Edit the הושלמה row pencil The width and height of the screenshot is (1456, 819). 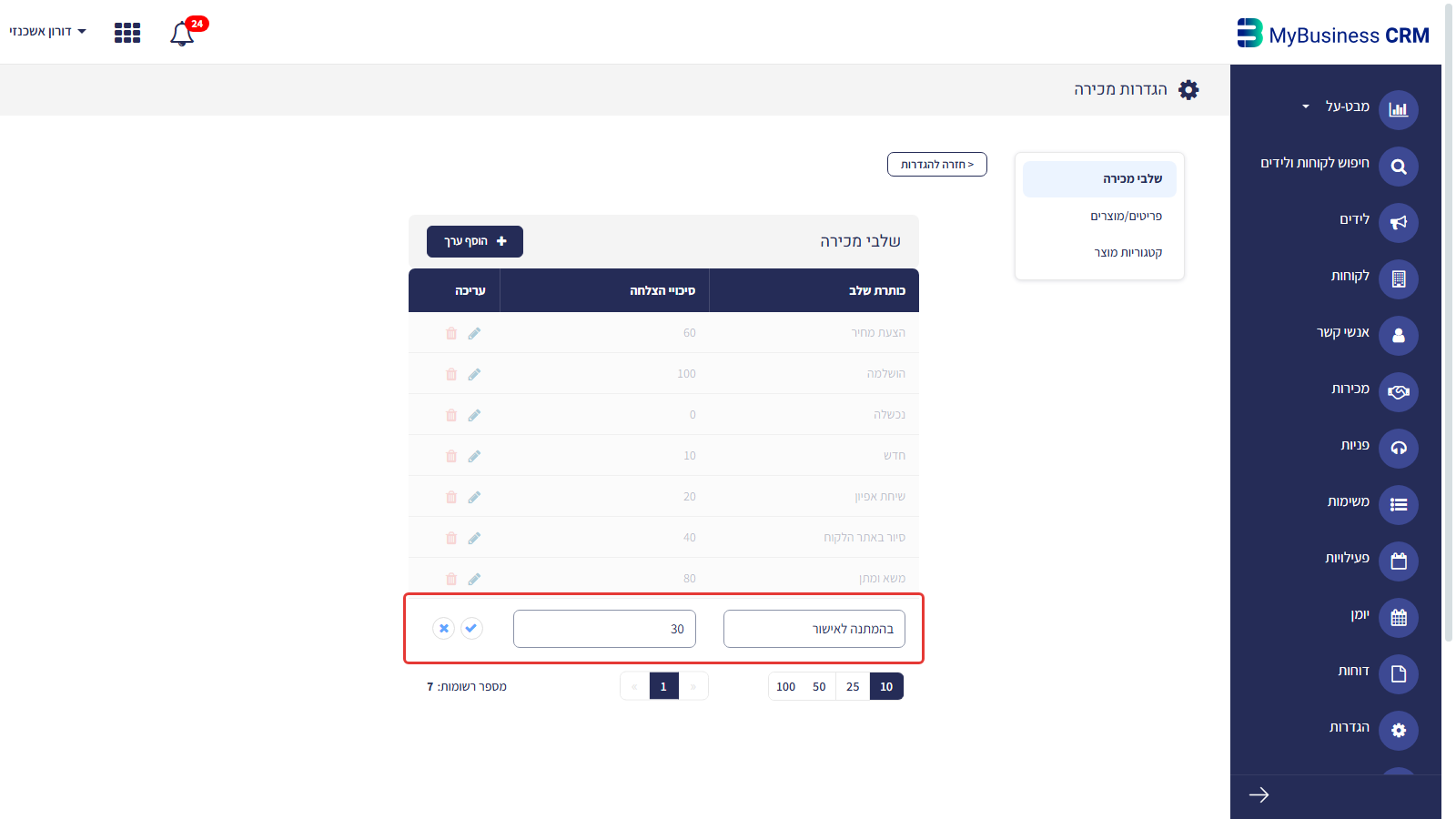pos(474,374)
